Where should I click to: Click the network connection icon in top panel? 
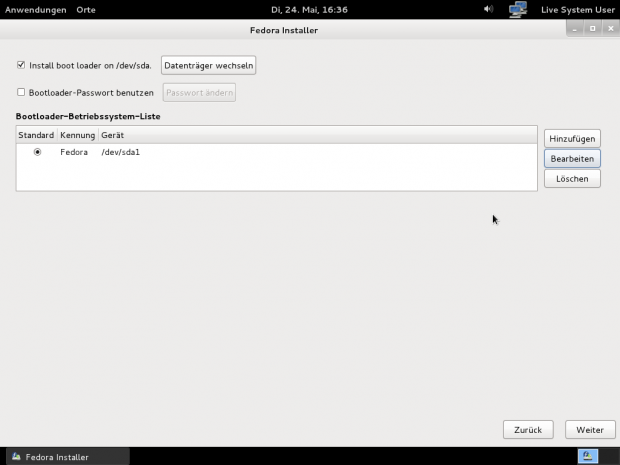click(x=517, y=9)
